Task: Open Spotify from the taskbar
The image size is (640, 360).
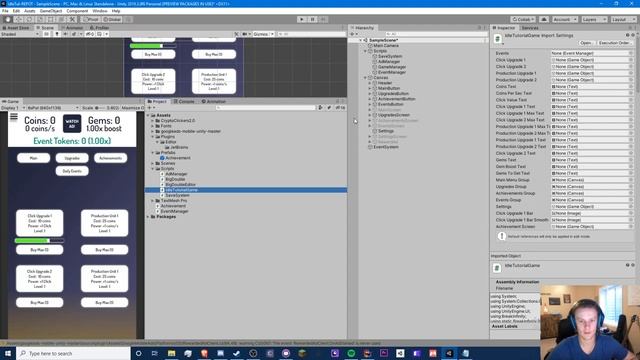Action: tap(351, 353)
